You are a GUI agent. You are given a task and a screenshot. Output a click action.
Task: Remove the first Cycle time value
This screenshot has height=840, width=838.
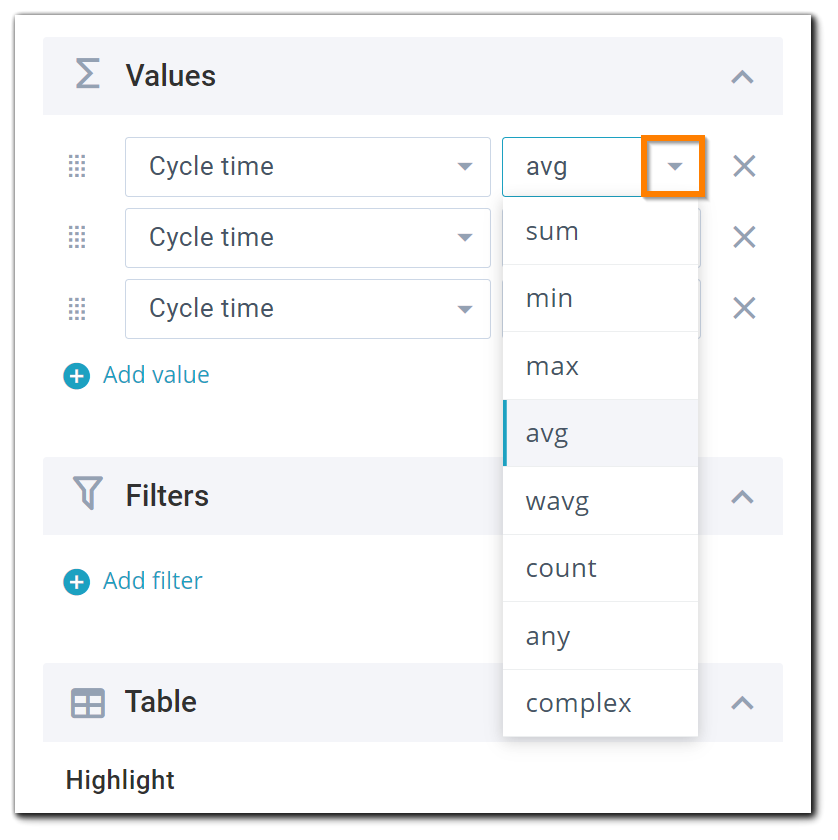(x=744, y=166)
